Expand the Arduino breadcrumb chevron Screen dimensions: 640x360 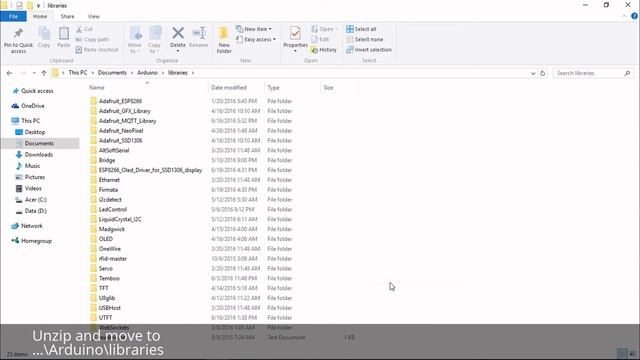(162, 73)
